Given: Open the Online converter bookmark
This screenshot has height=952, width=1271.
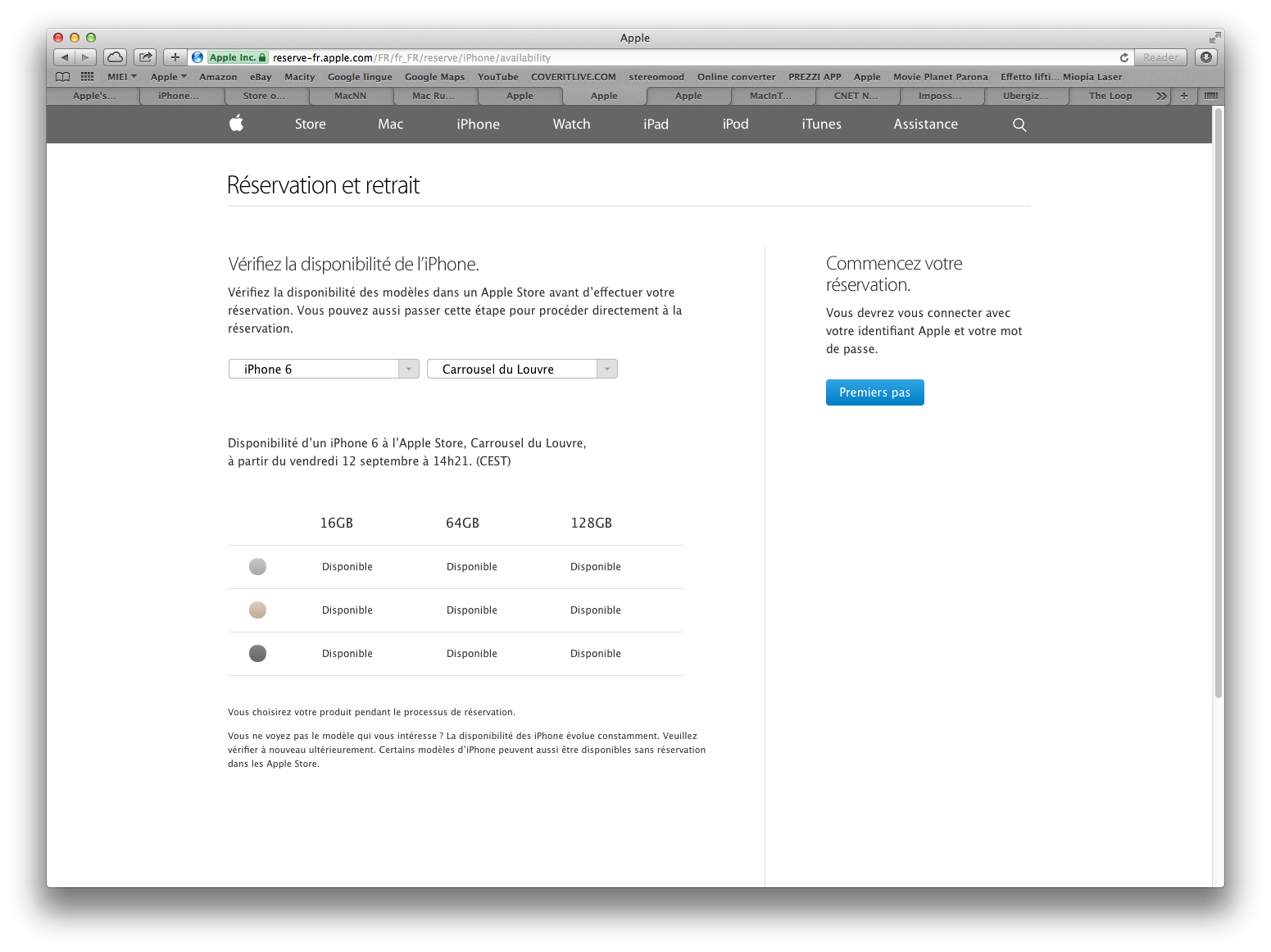Looking at the screenshot, I should (x=736, y=77).
